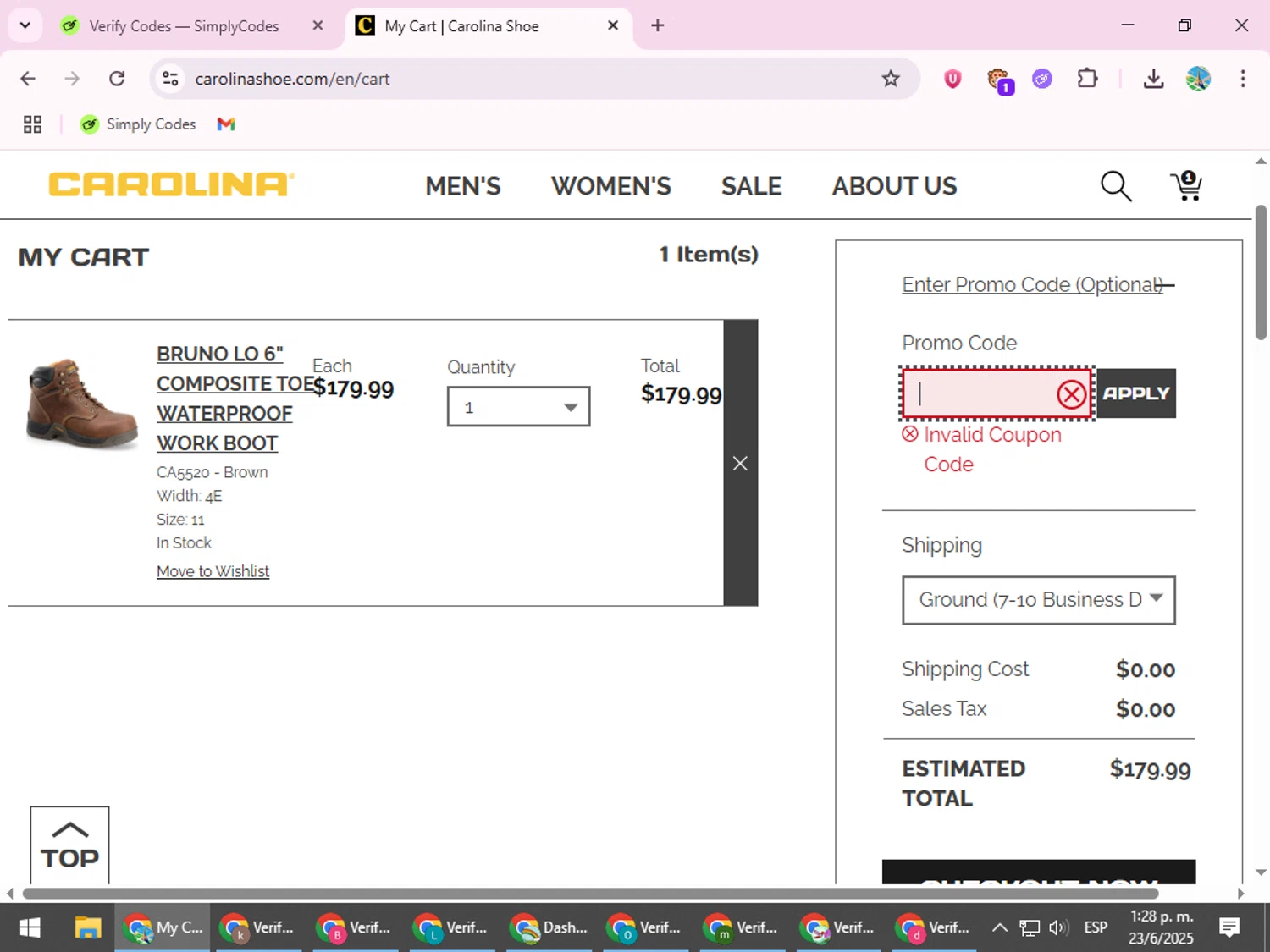
Task: Open the Simply Codes bookmark
Action: [138, 124]
